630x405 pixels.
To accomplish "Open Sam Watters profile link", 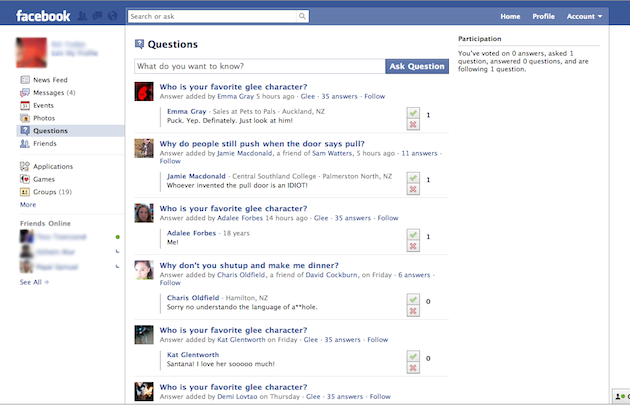I will click(x=332, y=153).
